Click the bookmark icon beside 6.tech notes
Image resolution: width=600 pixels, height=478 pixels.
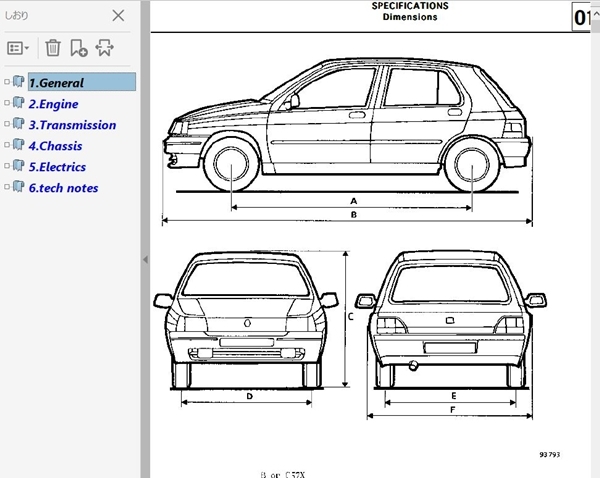[x=19, y=188]
